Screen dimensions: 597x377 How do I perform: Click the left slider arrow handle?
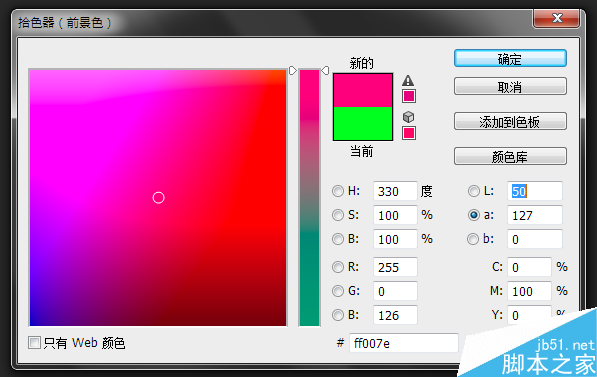click(292, 70)
